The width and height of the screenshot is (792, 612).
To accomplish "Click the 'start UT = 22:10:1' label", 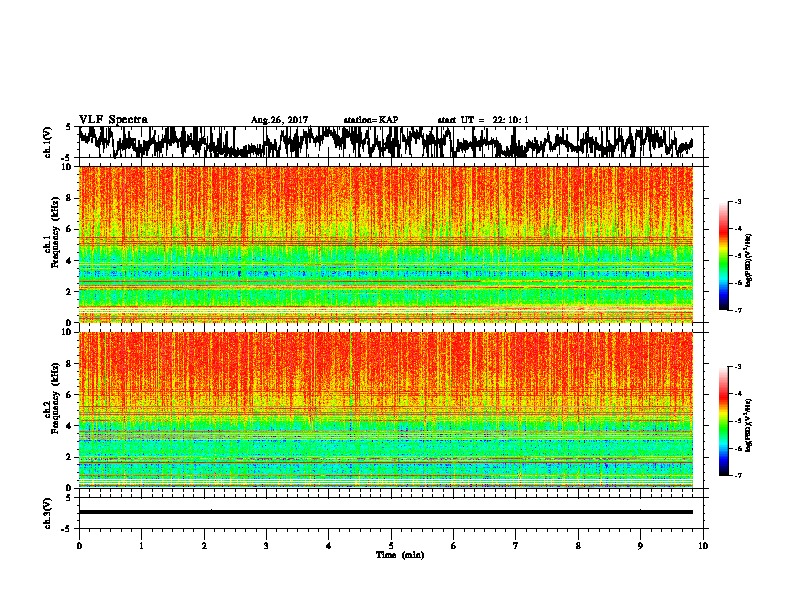I will point(483,120).
